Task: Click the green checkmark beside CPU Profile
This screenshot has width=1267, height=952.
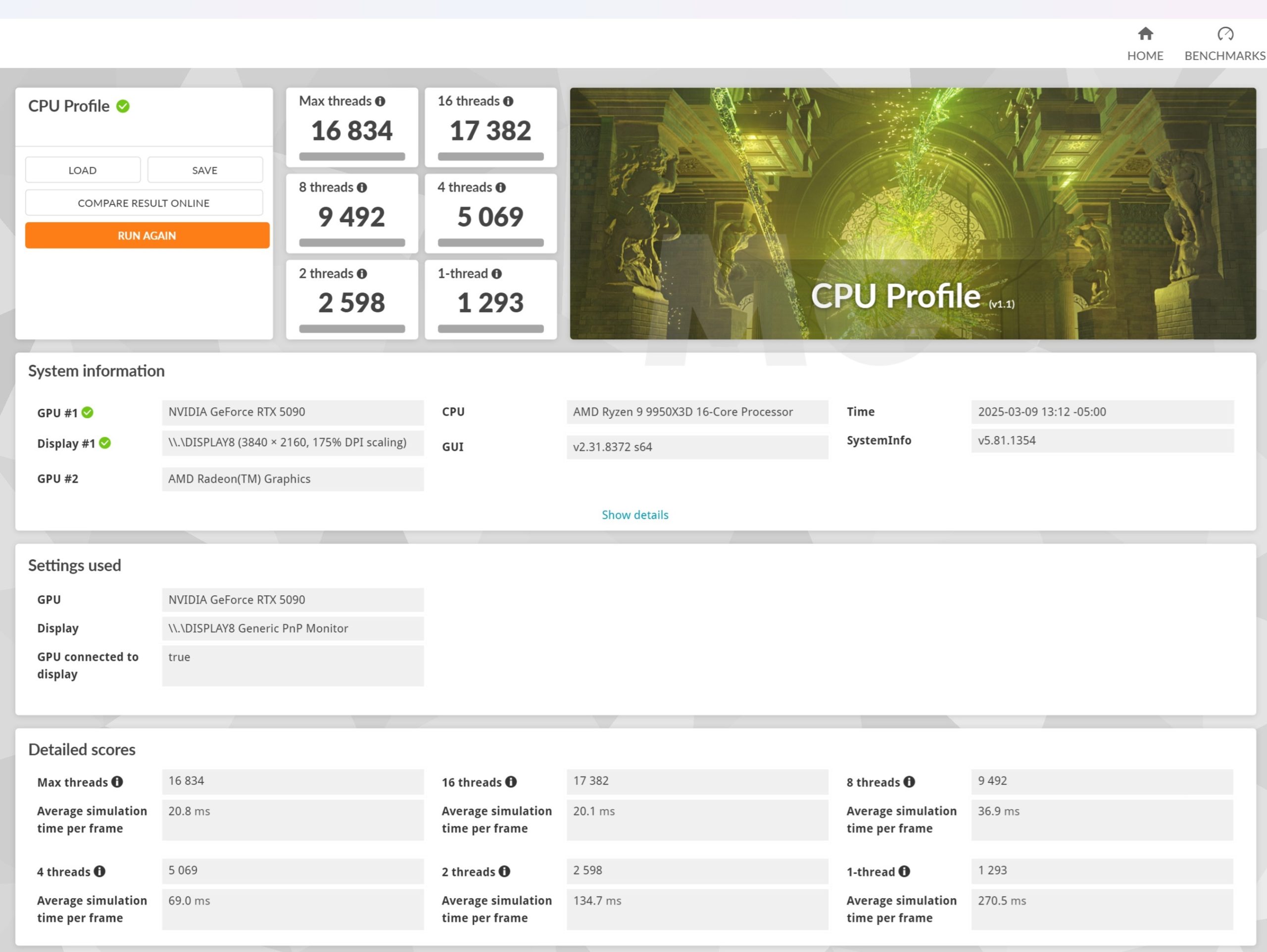Action: tap(124, 106)
